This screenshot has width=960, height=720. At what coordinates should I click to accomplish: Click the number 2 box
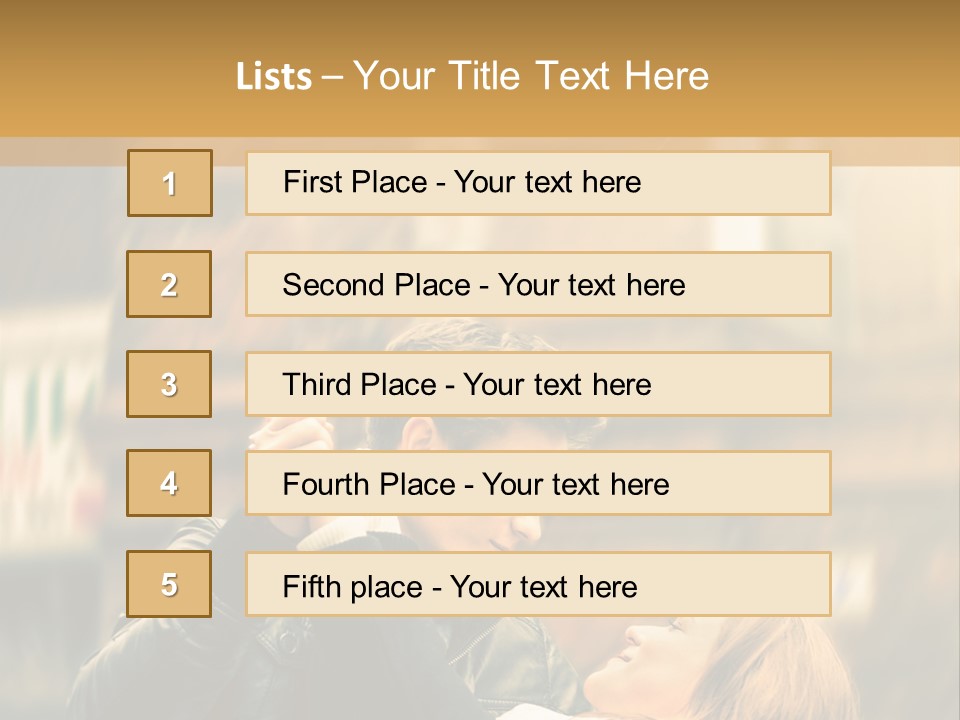click(x=169, y=284)
